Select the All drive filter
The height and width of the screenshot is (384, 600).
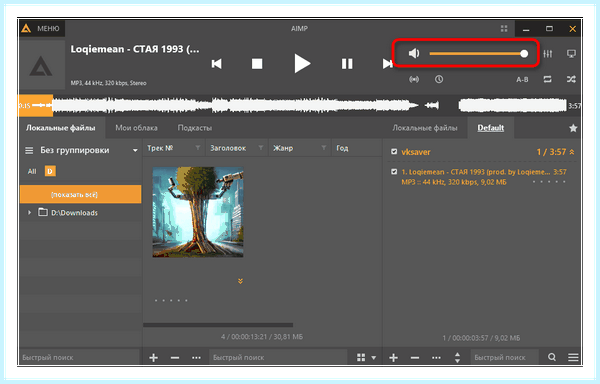pos(32,171)
